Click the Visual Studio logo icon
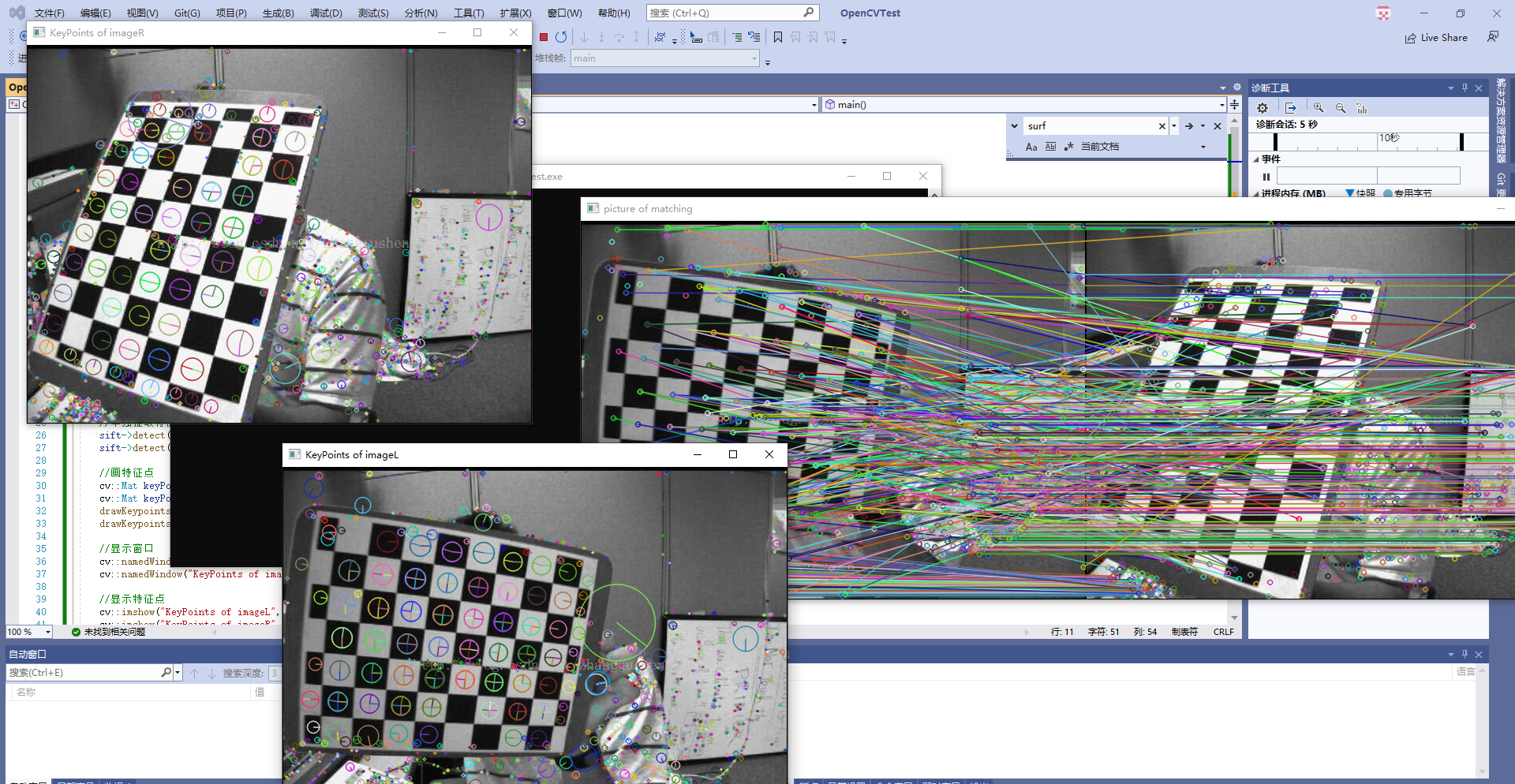This screenshot has height=784, width=1515. 17,13
